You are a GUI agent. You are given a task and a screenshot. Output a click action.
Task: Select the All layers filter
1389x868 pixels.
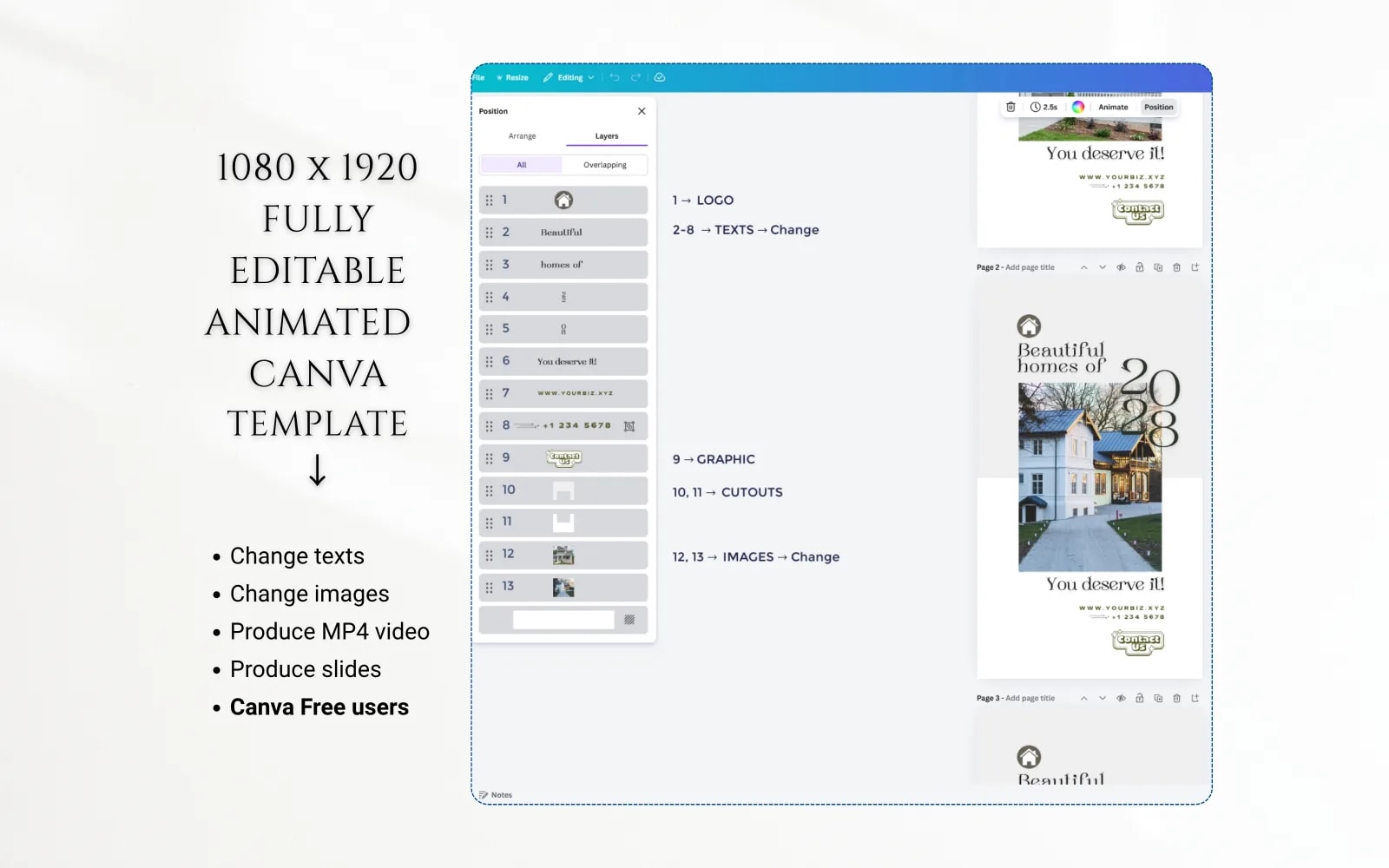(x=521, y=165)
